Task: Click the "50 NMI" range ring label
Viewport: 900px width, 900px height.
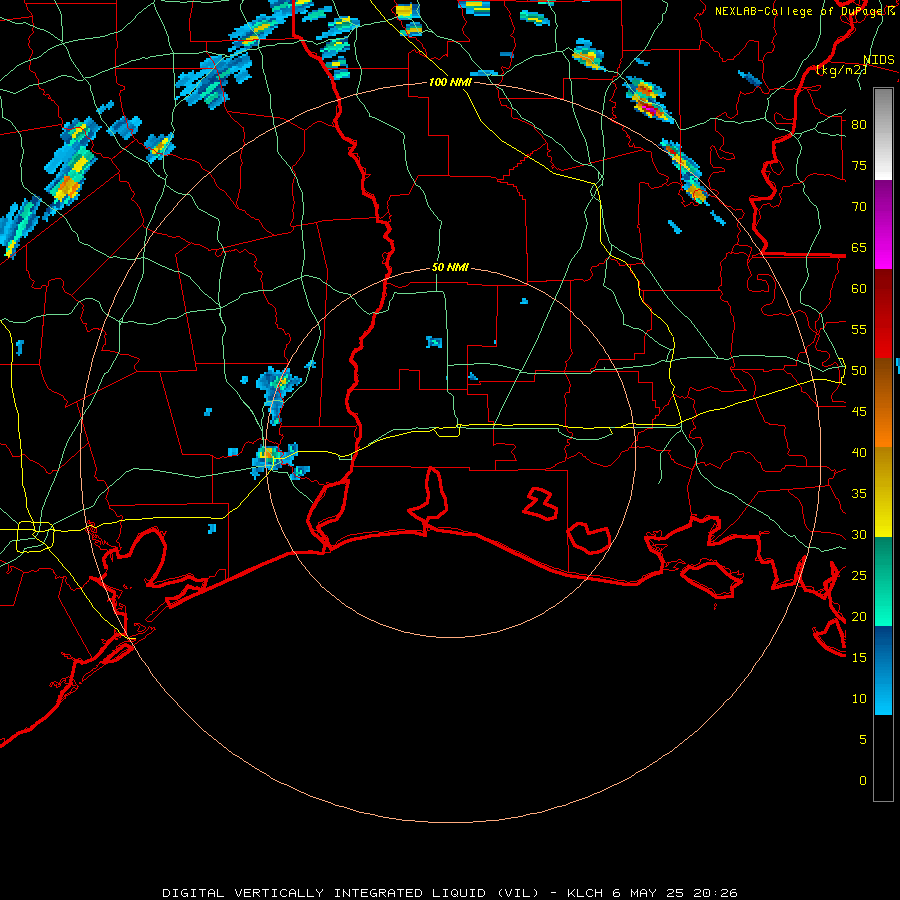Action: 450,267
